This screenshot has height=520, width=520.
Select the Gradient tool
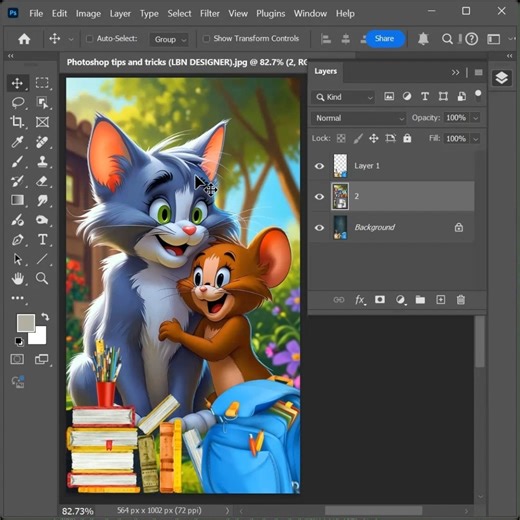tap(17, 200)
